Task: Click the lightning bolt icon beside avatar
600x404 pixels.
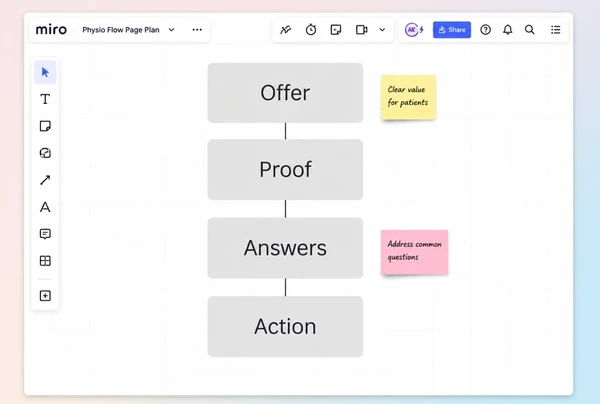Action: pos(422,29)
